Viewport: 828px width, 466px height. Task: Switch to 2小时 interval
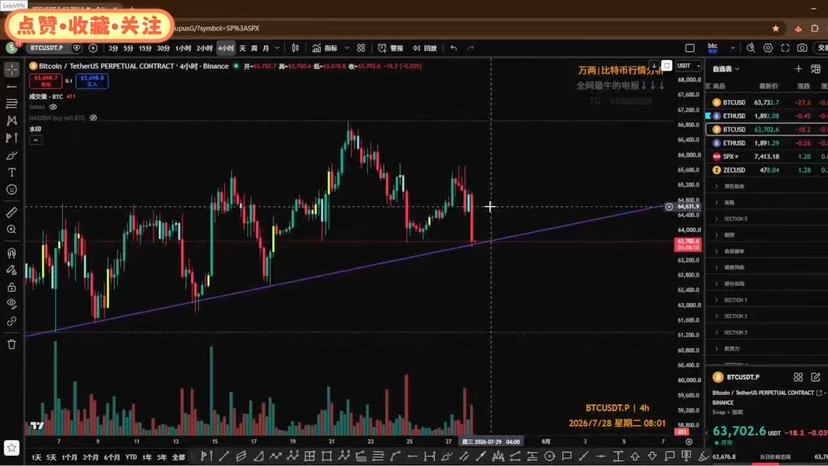(x=204, y=48)
